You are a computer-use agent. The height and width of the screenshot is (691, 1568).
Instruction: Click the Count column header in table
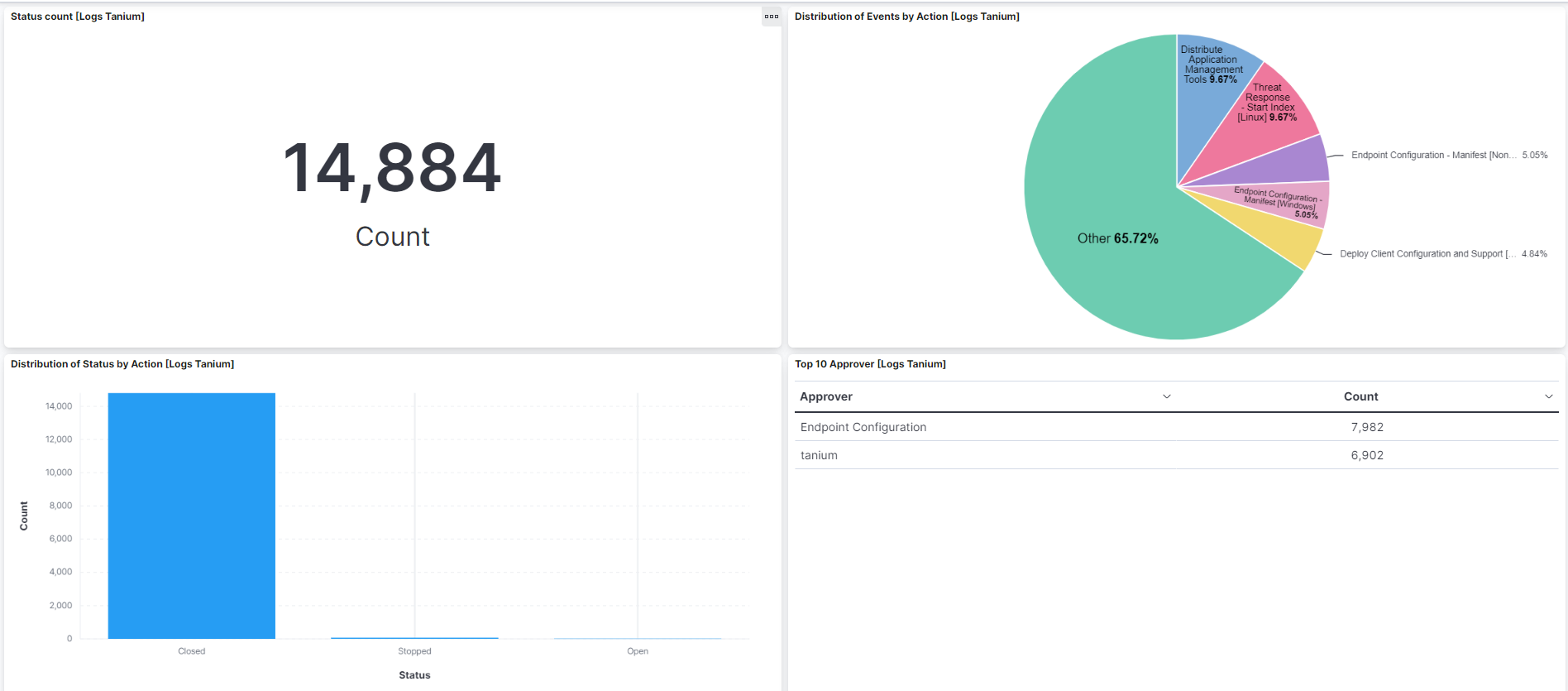[1360, 396]
